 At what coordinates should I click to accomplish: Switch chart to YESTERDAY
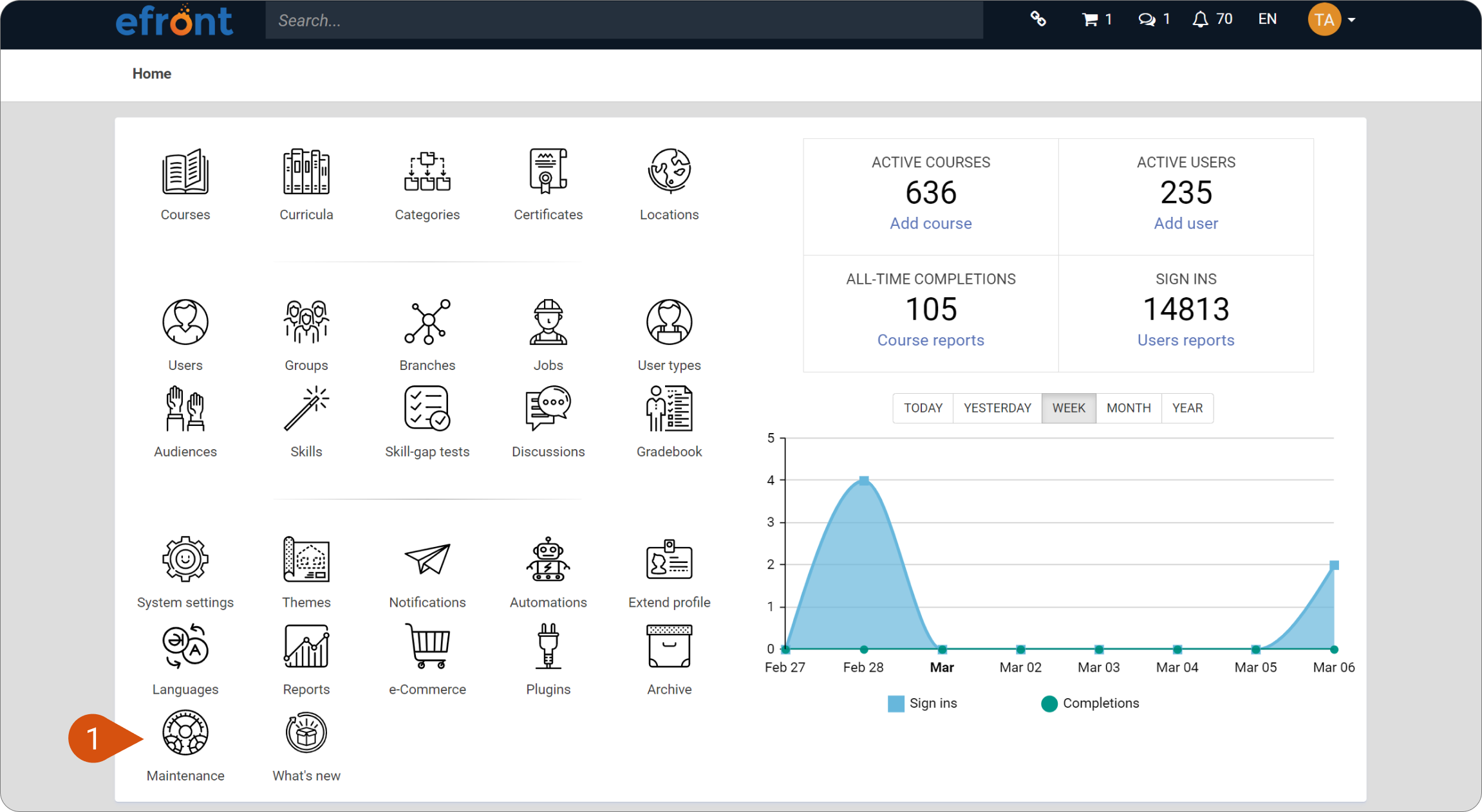(997, 408)
